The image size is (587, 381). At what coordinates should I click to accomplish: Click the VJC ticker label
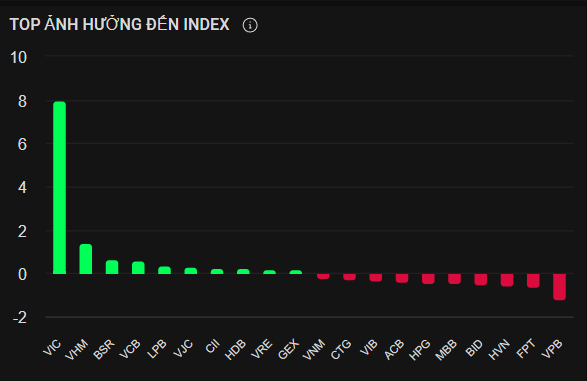[x=183, y=348]
